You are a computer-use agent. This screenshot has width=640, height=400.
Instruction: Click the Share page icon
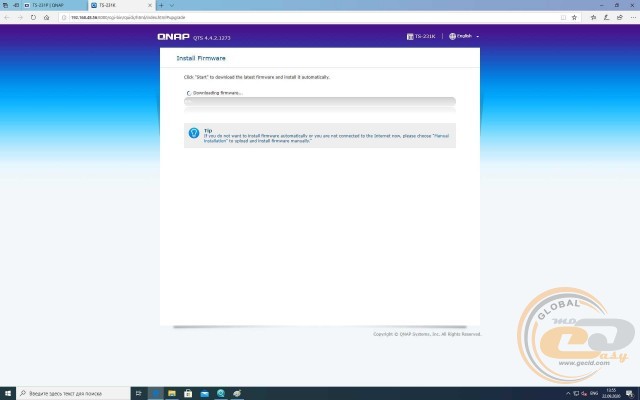tap(620, 18)
